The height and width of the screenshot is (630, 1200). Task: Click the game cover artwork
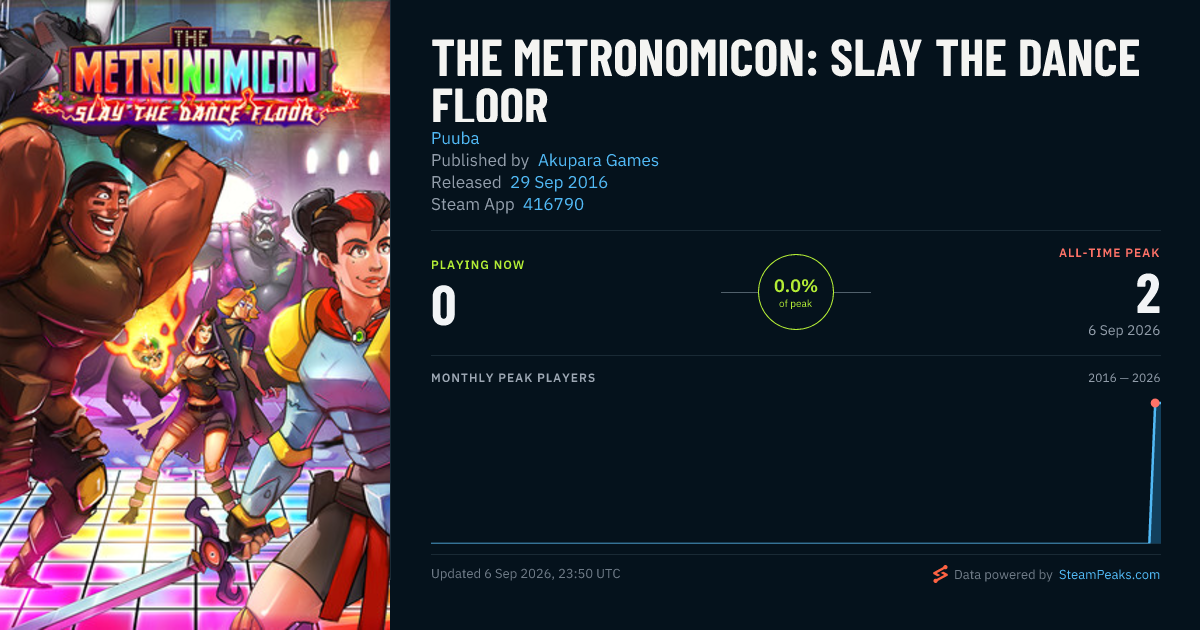[195, 315]
